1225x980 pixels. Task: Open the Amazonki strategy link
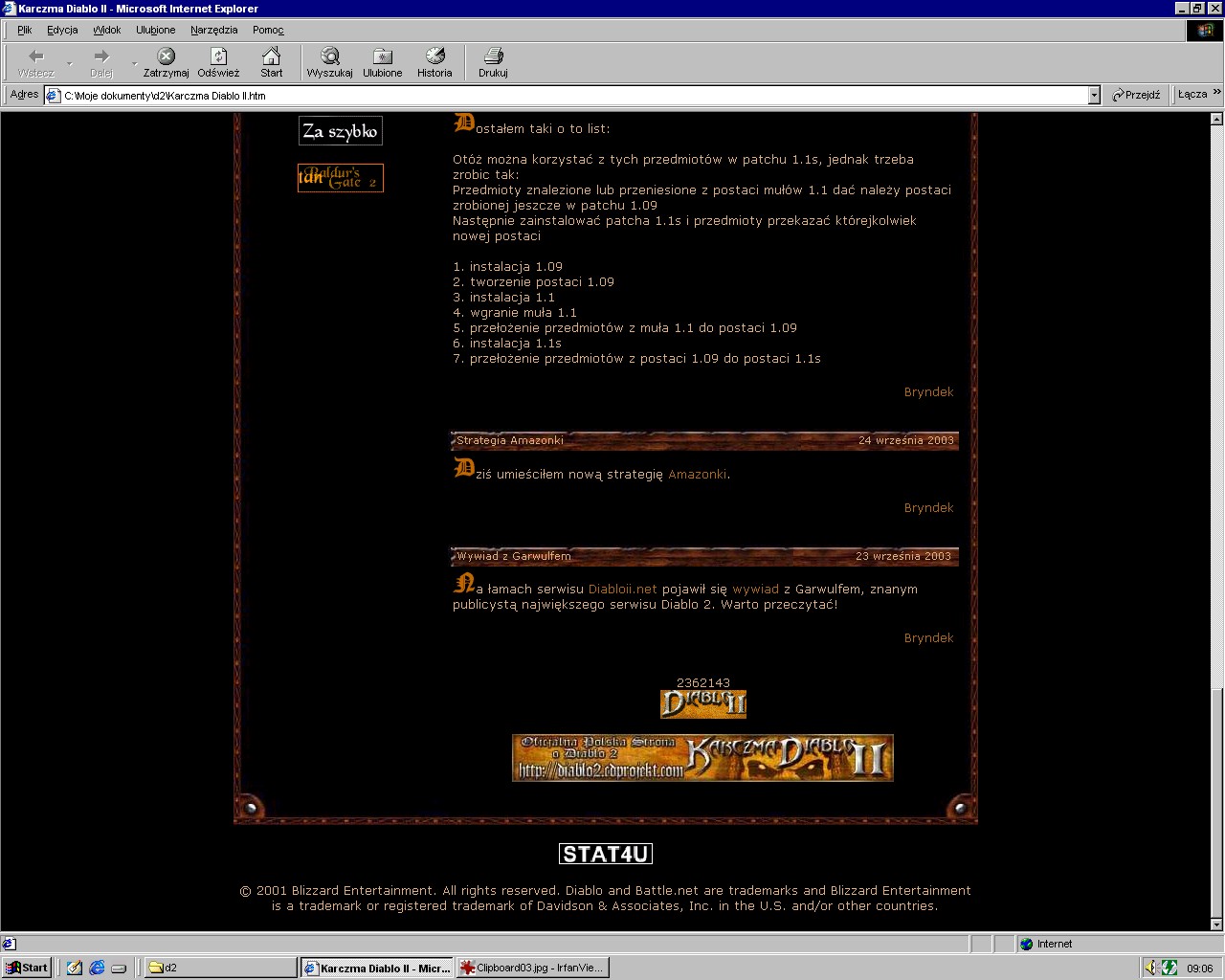(697, 475)
